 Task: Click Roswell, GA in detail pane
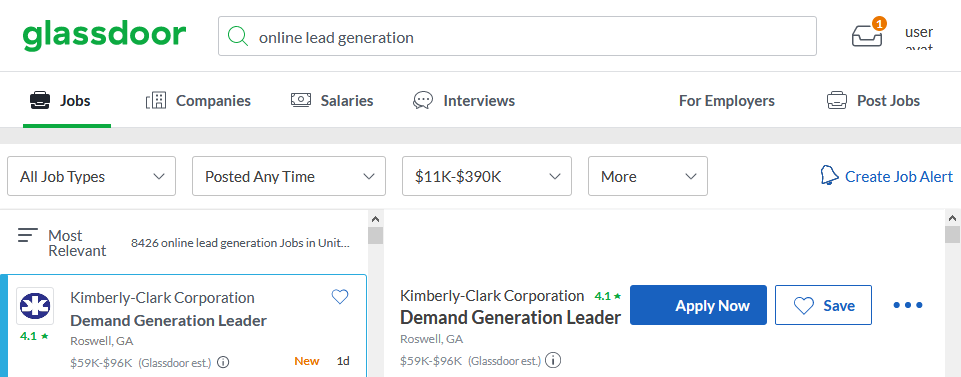pos(431,339)
